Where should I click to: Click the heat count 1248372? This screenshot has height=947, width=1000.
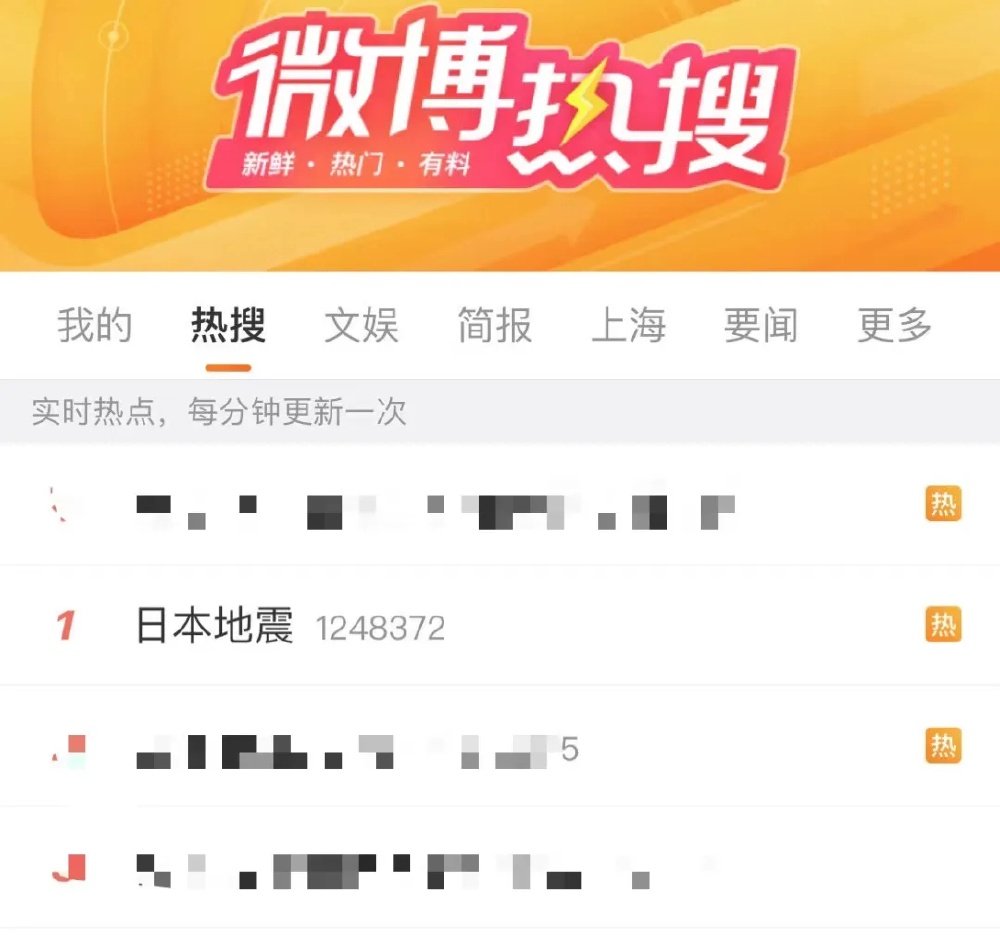[x=380, y=629]
